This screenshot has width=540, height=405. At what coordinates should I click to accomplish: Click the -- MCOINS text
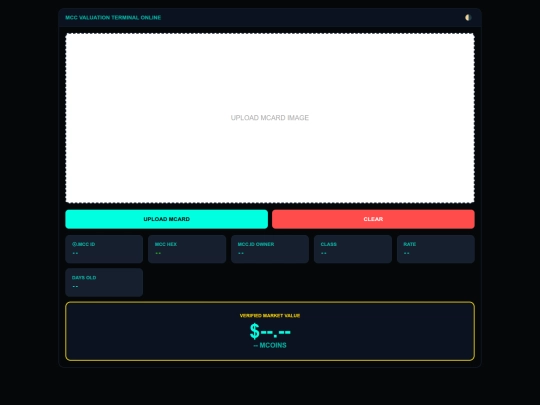[x=270, y=345]
